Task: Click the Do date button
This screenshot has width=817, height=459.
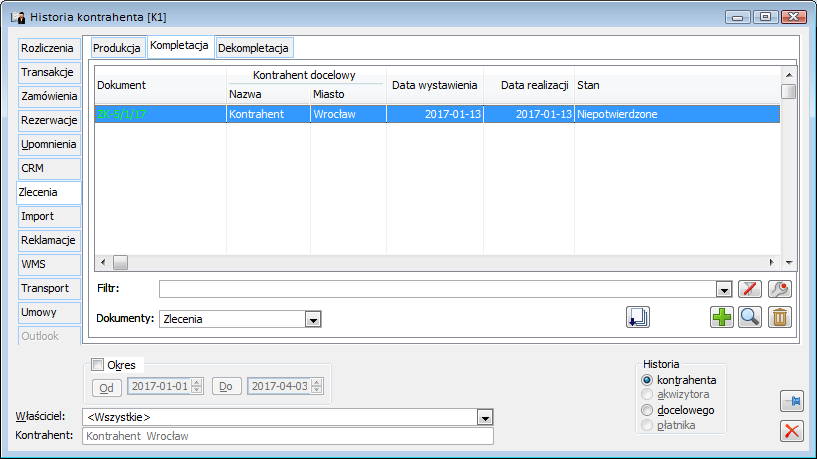Action: pyautogui.click(x=226, y=387)
